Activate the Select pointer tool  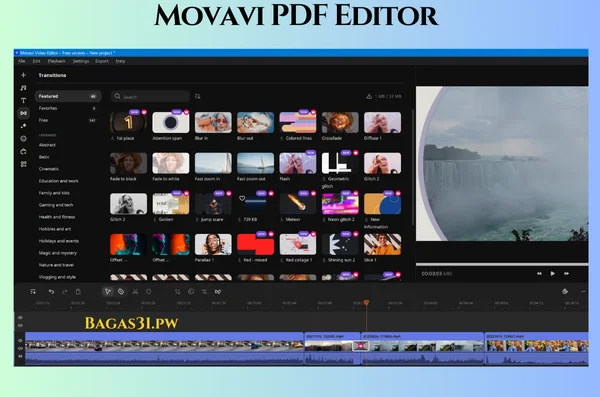coord(108,292)
